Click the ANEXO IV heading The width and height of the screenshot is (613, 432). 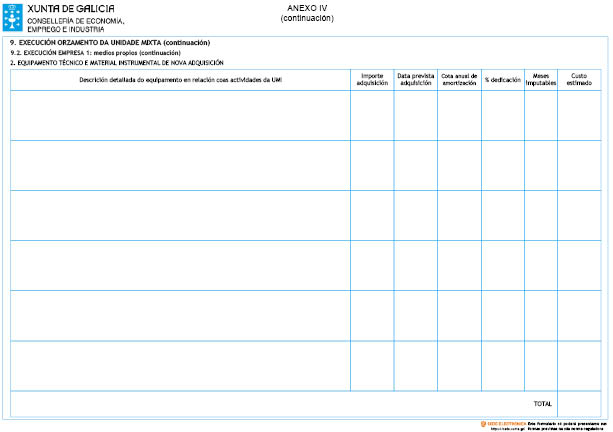[307, 8]
